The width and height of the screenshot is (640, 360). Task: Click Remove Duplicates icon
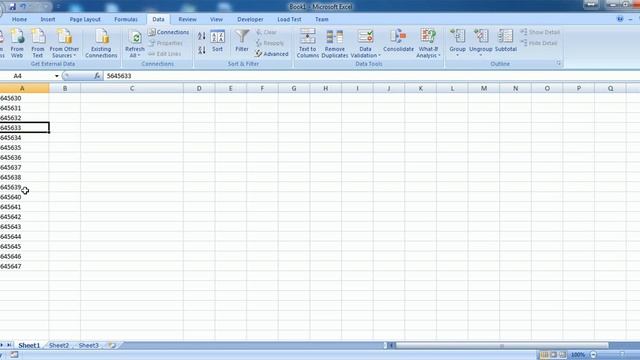[x=335, y=43]
